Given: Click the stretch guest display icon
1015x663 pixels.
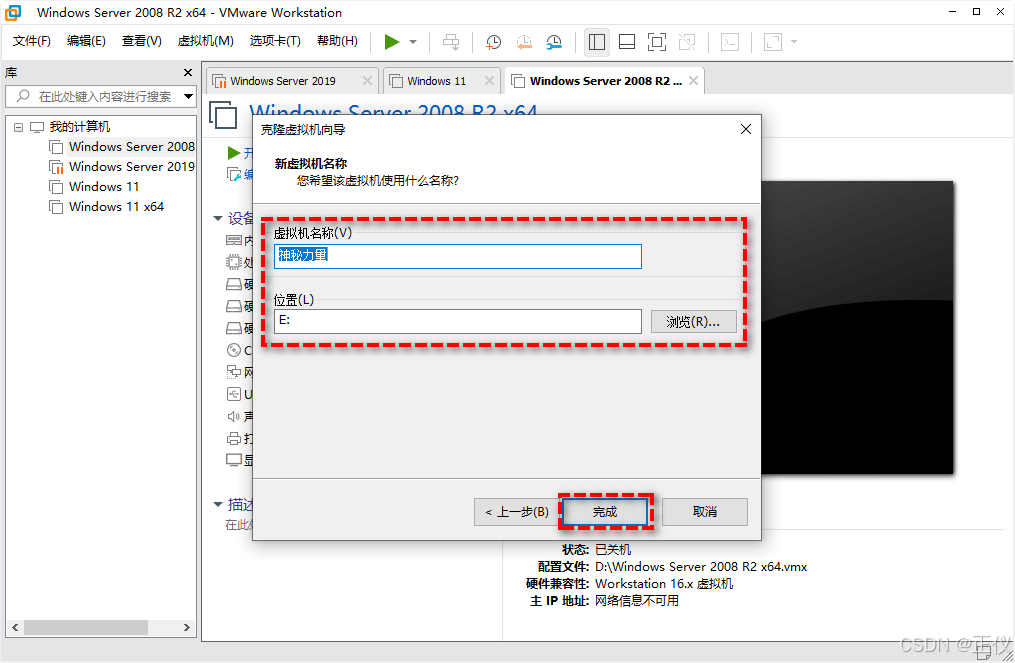Looking at the screenshot, I should click(x=773, y=42).
